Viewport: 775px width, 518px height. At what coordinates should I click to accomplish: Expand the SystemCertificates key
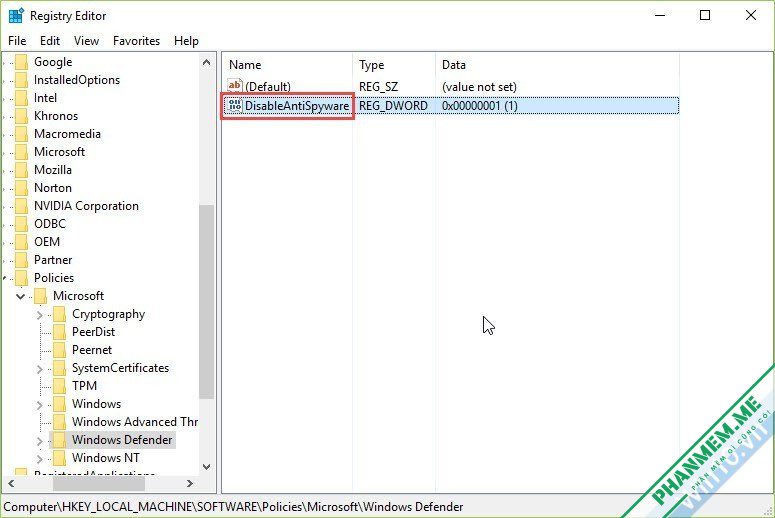(40, 369)
